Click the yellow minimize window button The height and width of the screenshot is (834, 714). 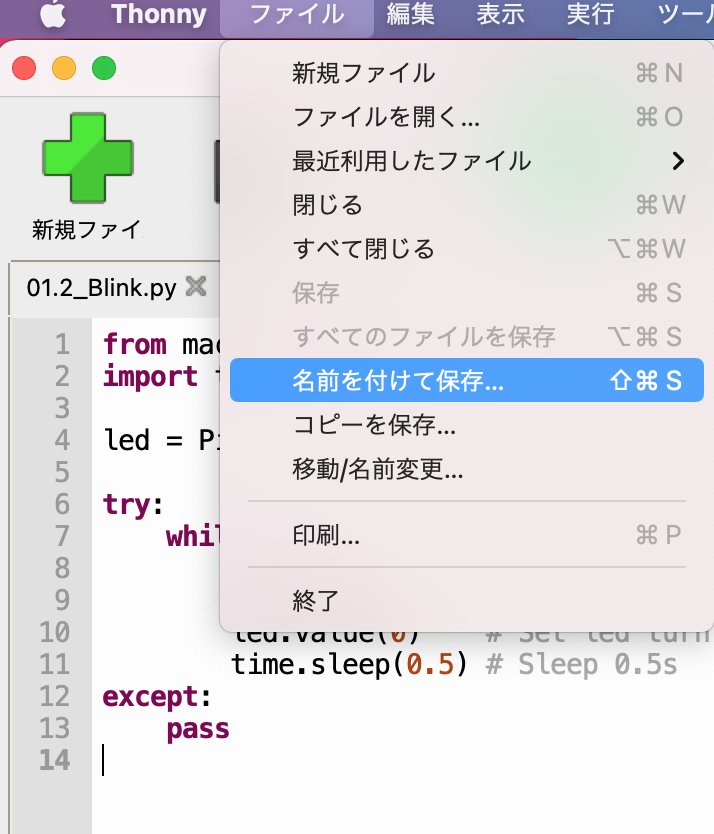64,68
